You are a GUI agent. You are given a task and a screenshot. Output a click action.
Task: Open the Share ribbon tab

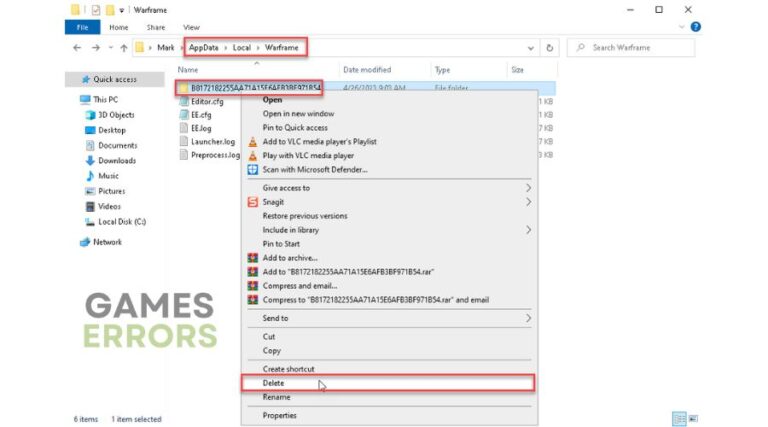tap(156, 27)
